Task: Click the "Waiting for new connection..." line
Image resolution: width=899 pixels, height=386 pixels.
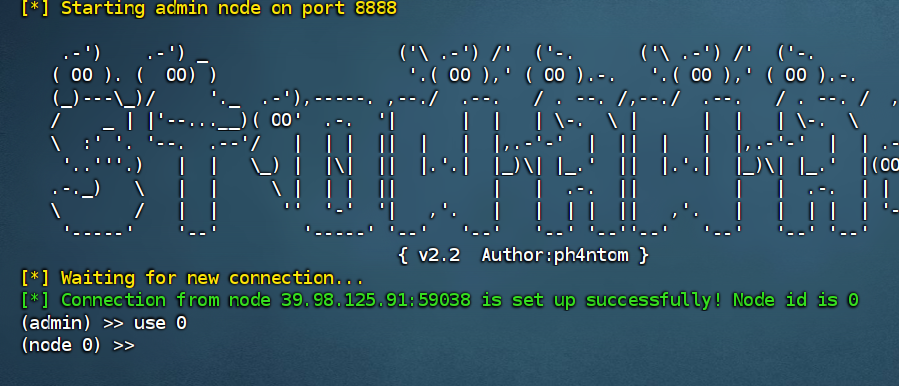Action: click(192, 279)
